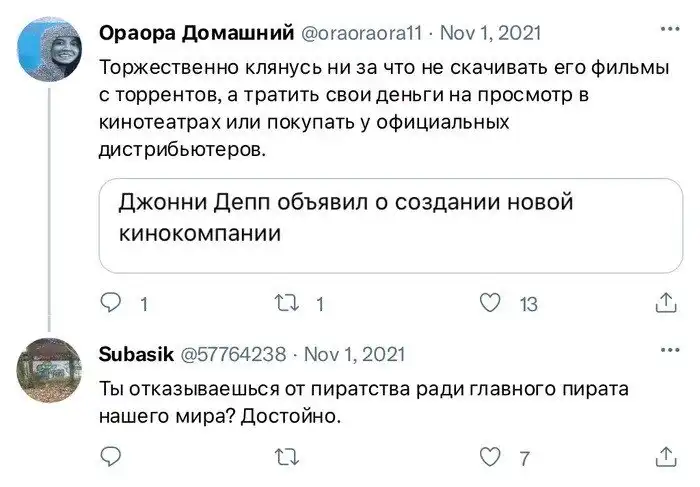Open more options for Subasik's reply

coord(669,352)
